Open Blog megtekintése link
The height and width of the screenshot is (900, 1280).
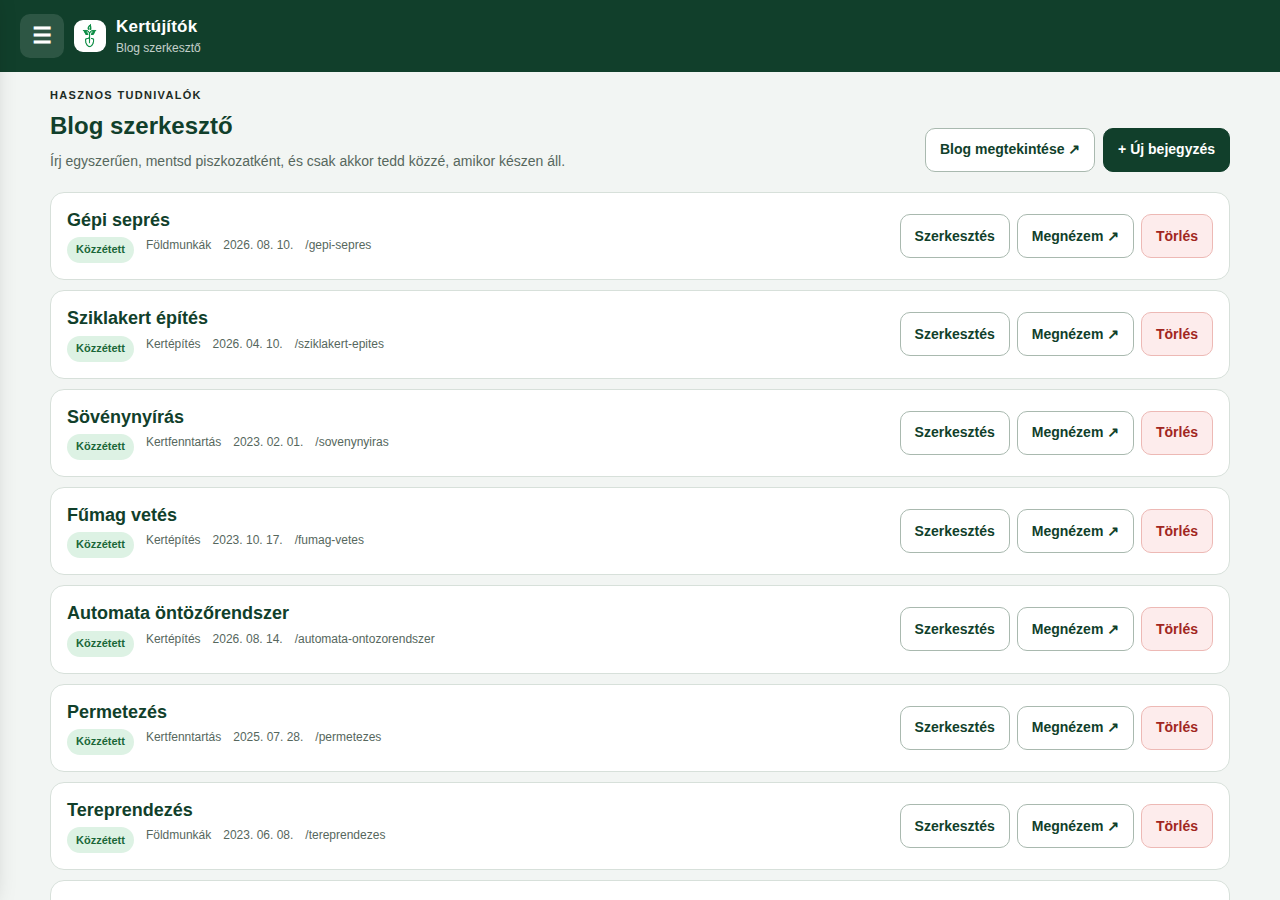tap(1010, 150)
